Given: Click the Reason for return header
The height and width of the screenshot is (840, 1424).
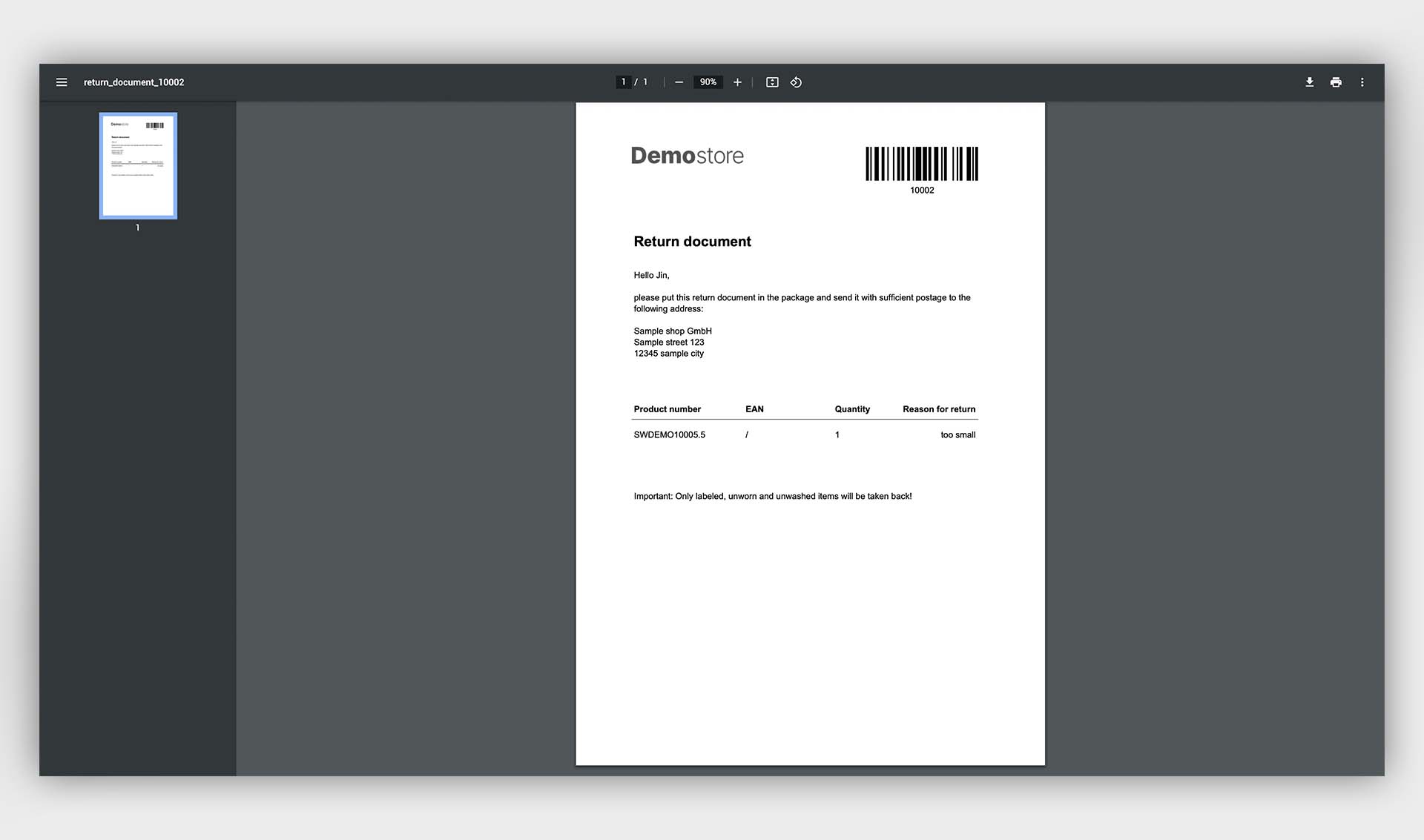Looking at the screenshot, I should click(939, 409).
